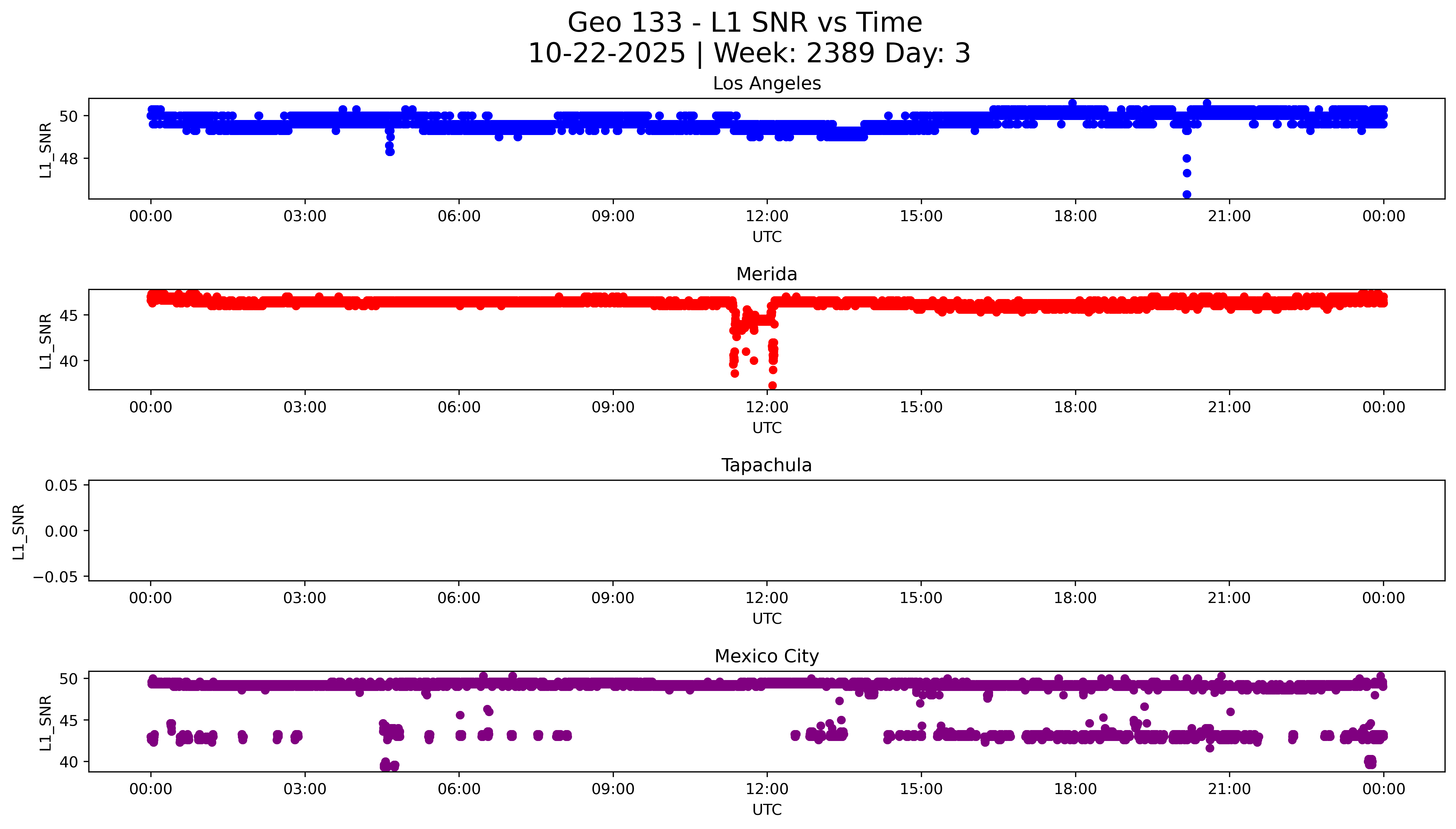Click the center of the empty Tapachula plot area

[x=766, y=531]
